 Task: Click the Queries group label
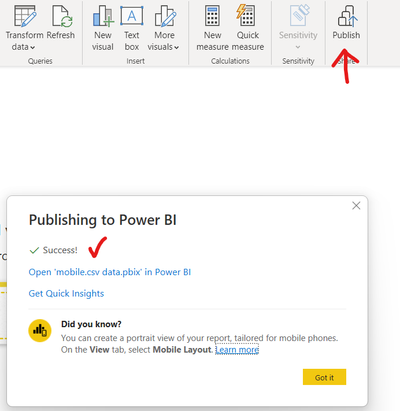[x=40, y=61]
